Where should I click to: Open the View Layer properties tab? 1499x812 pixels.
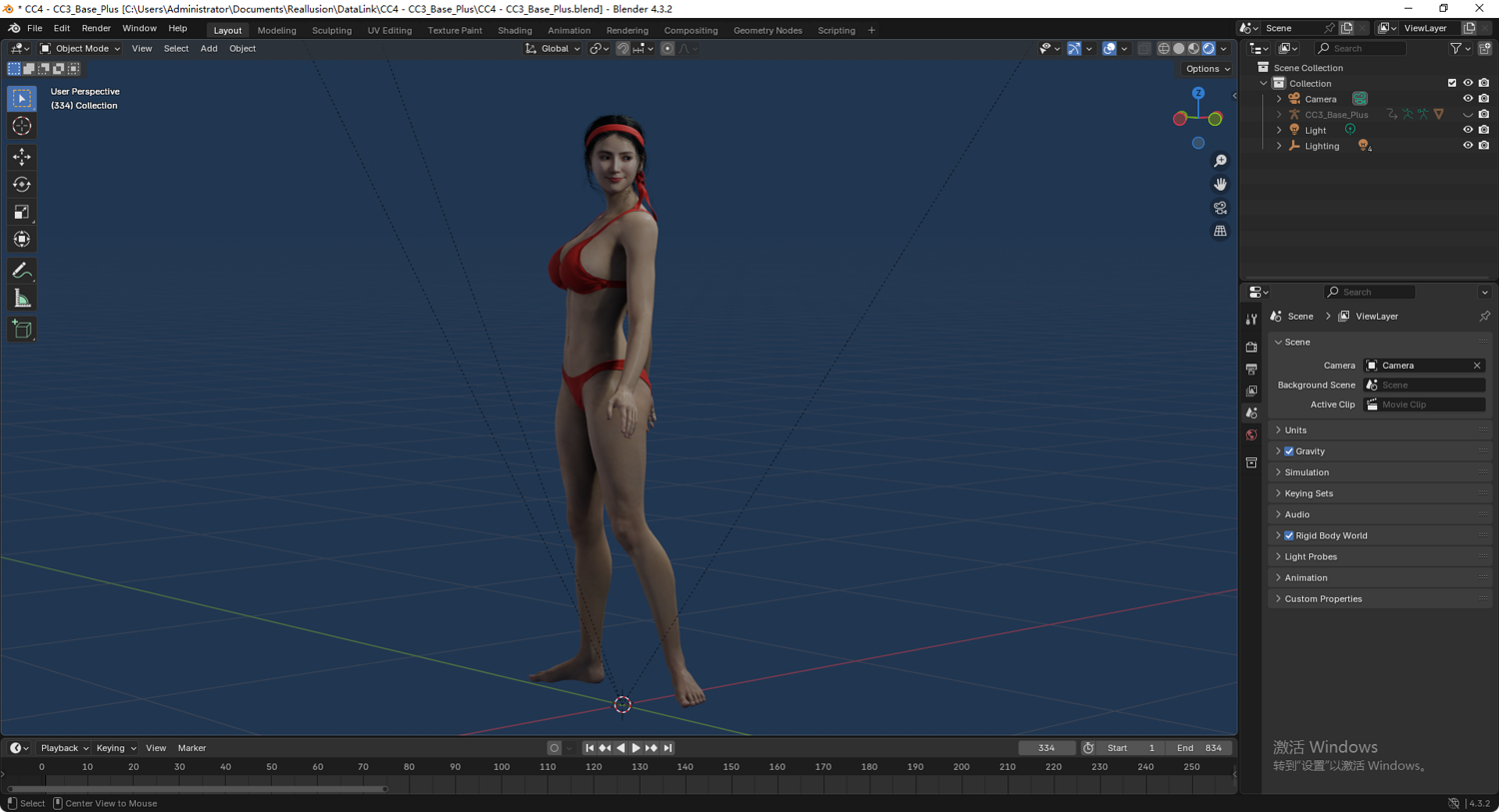pos(1251,391)
